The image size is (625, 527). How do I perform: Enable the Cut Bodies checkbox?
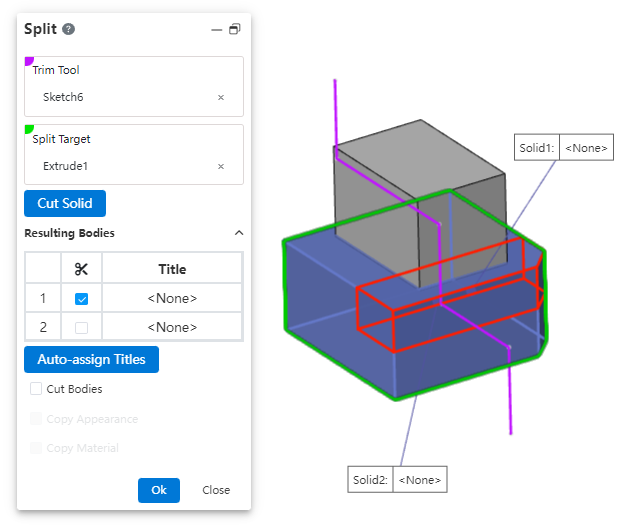click(x=37, y=389)
